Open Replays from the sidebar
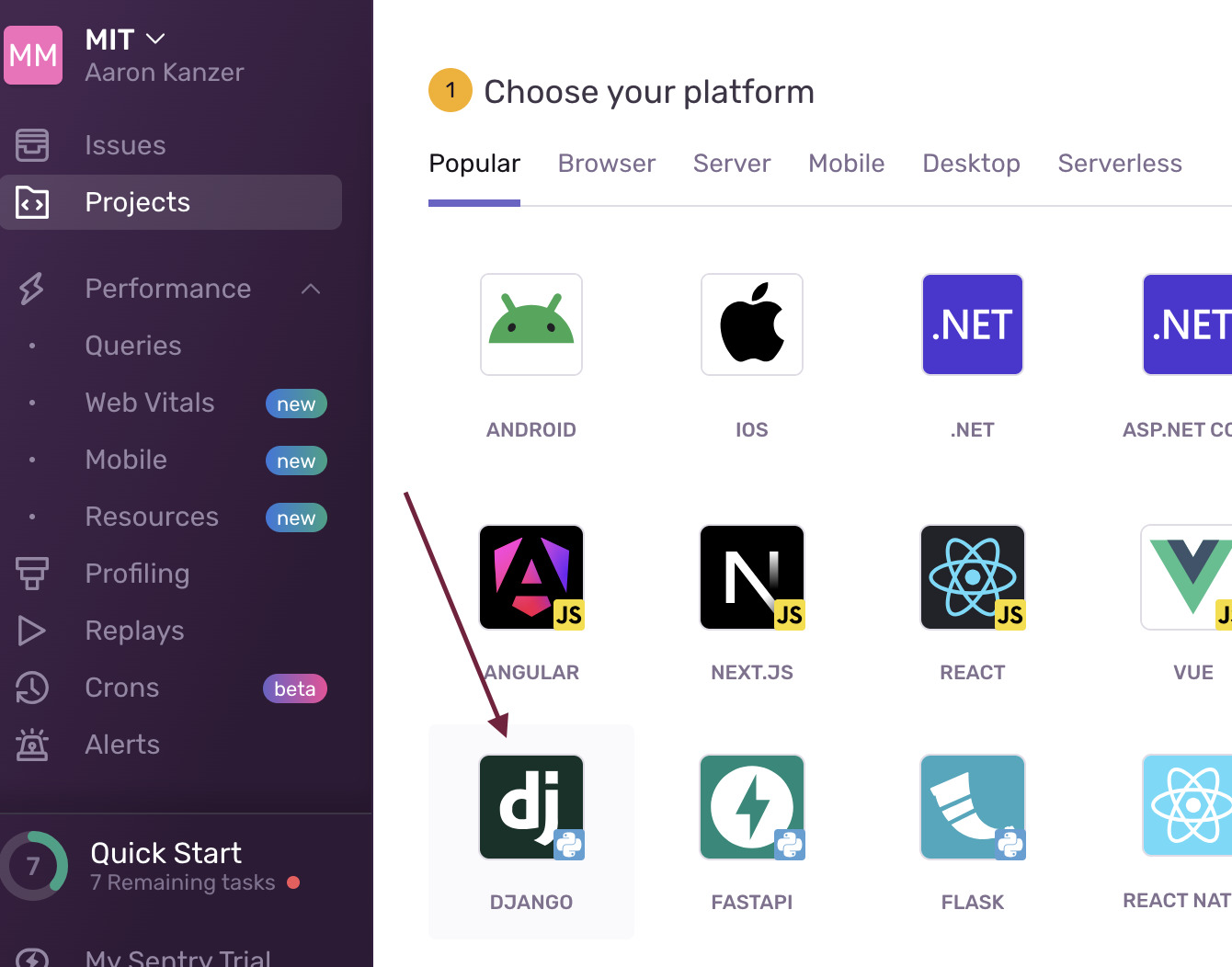Image resolution: width=1232 pixels, height=967 pixels. (x=134, y=631)
